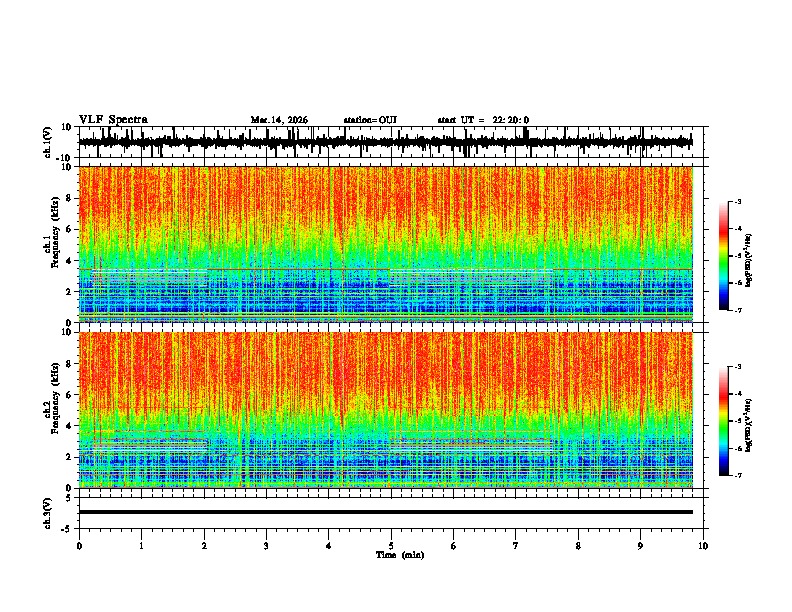The width and height of the screenshot is (792, 612).
Task: Click the start UT time value
Action: [511, 120]
